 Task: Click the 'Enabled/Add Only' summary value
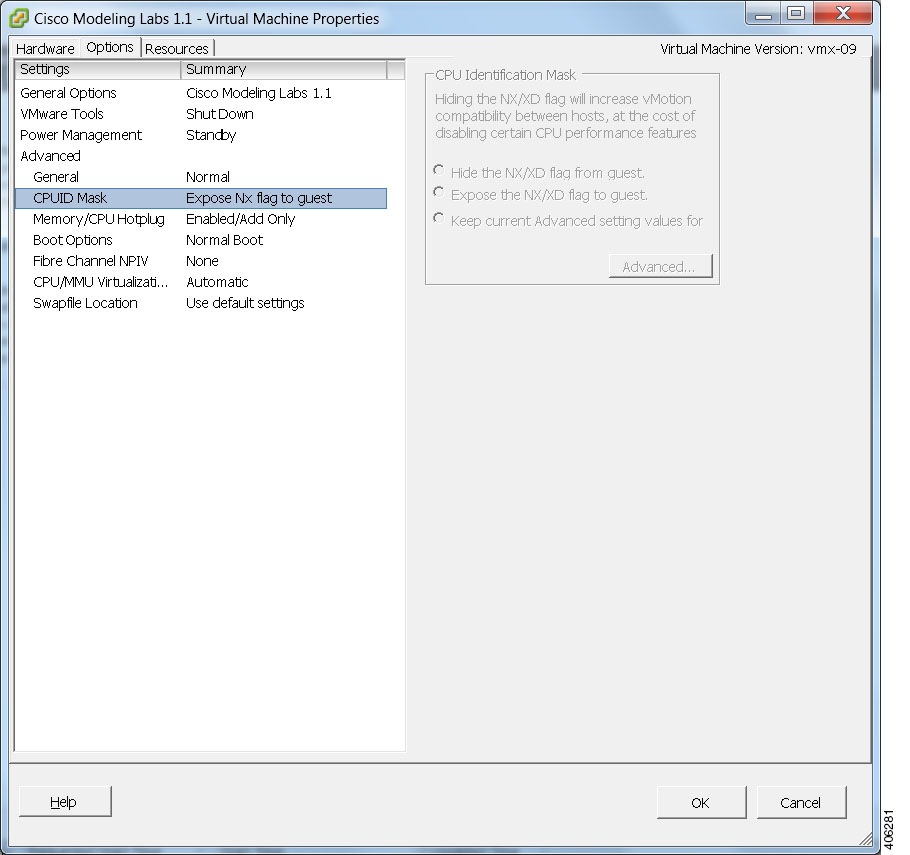pyautogui.click(x=241, y=219)
